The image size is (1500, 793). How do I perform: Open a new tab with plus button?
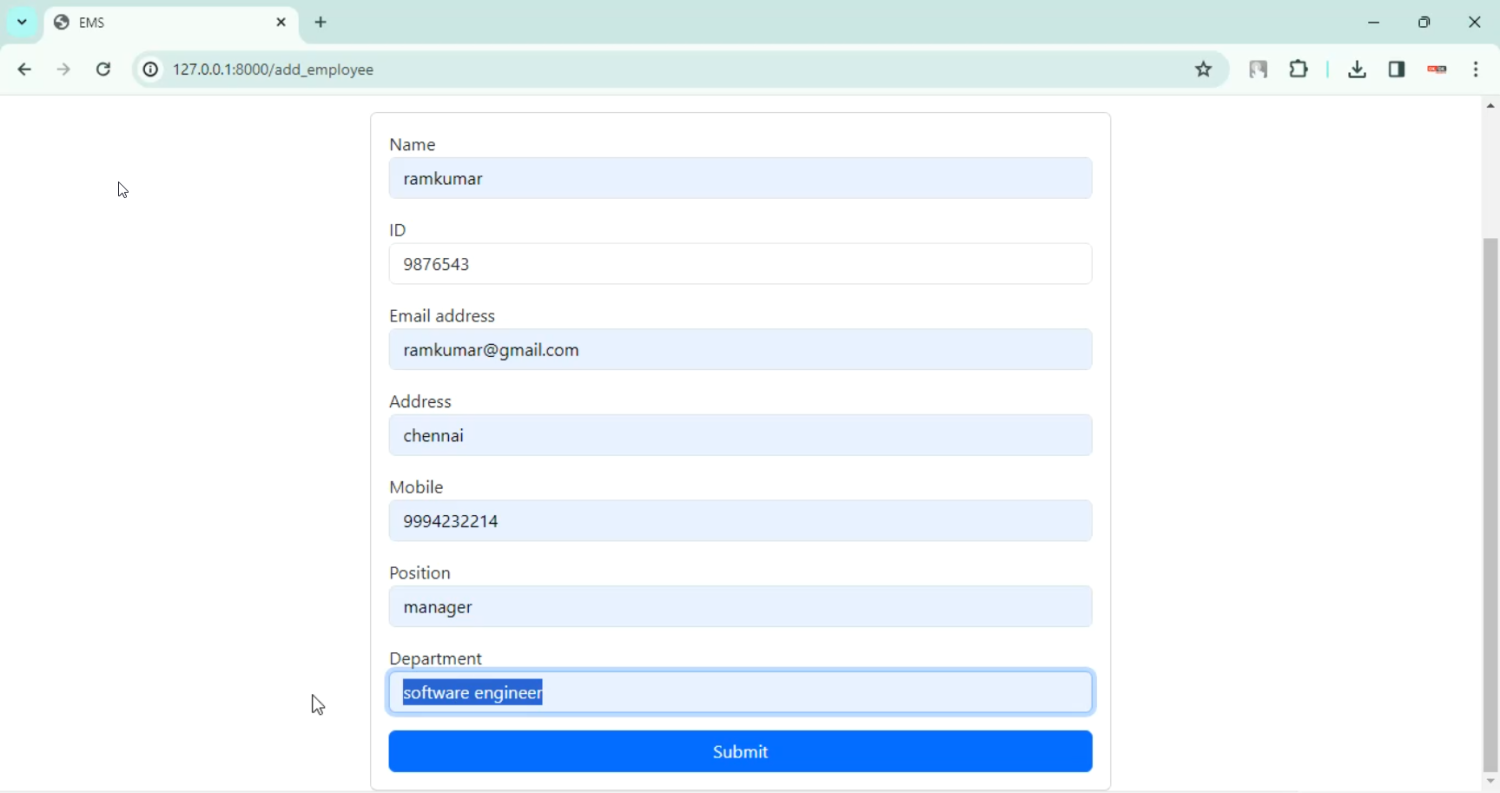321,22
